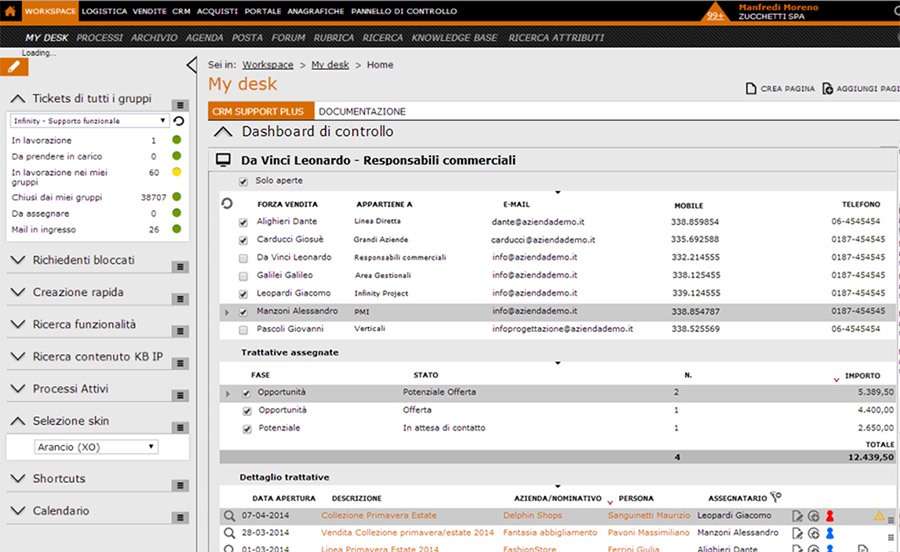Open the Arancio (XO) skin dropdown
The width and height of the screenshot is (900, 552).
96,447
